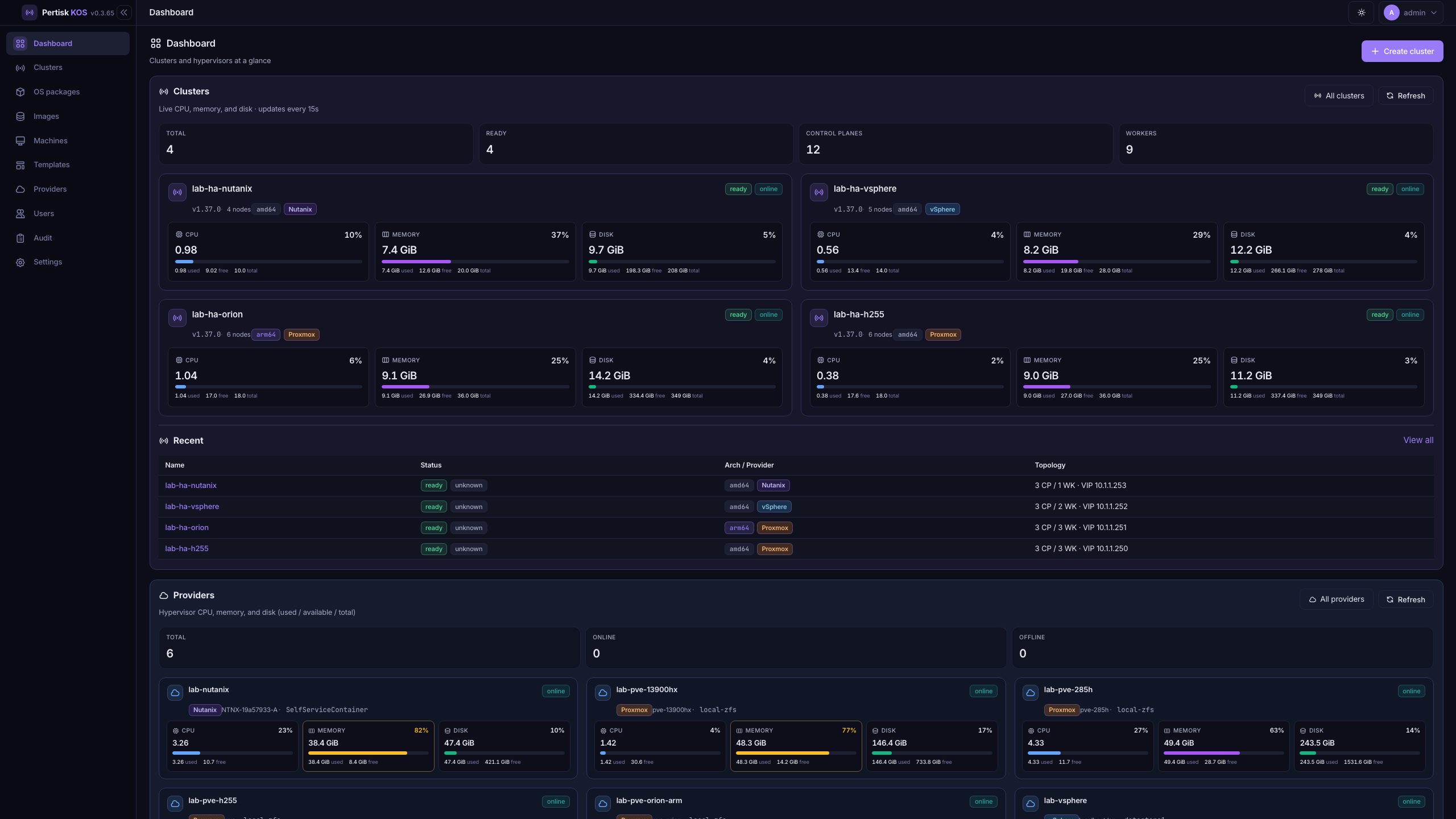The image size is (1456, 819).
Task: Click the online badge on lab-pve-285h card
Action: [x=1411, y=692]
